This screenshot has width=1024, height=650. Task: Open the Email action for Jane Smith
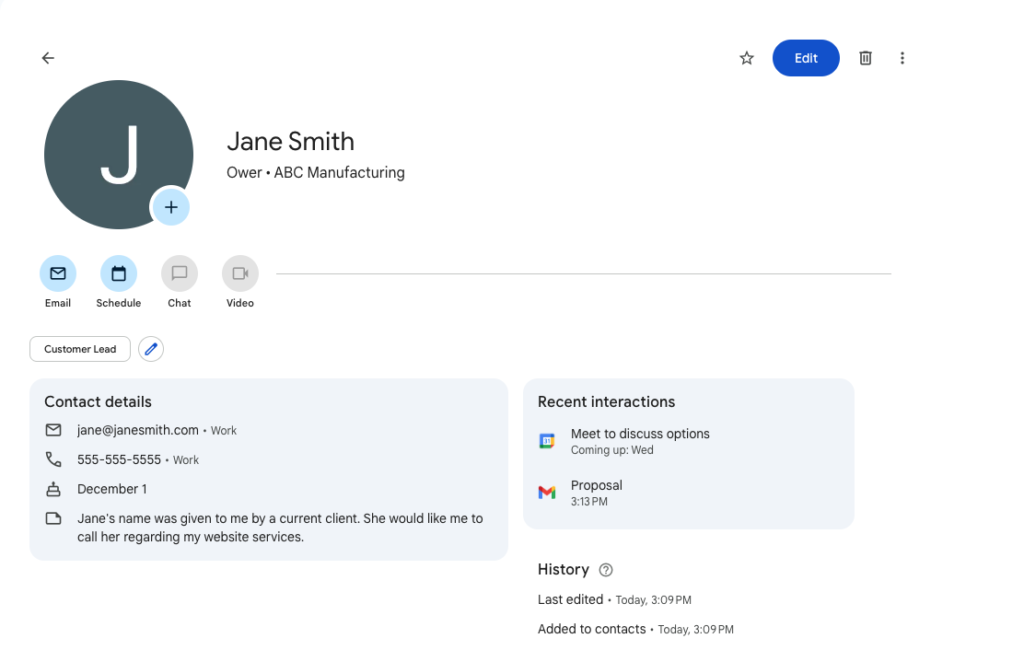[57, 272]
